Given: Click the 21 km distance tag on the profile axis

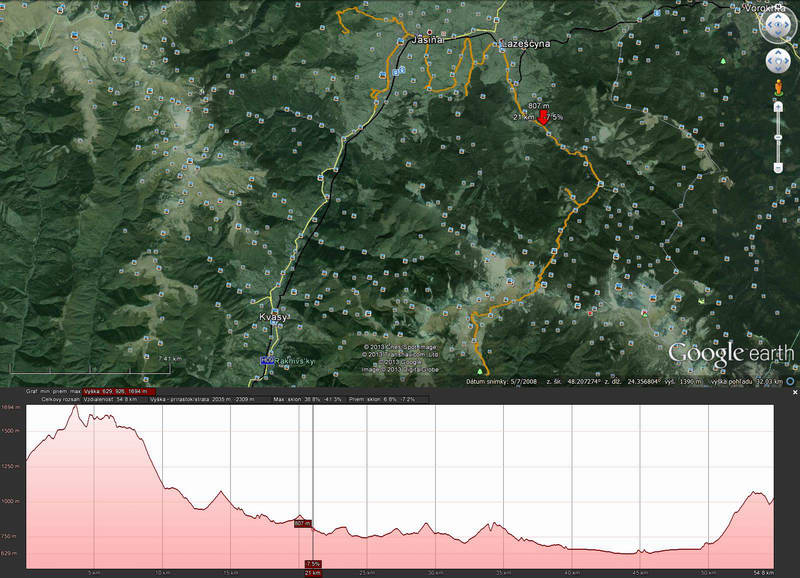Looking at the screenshot, I should [313, 573].
